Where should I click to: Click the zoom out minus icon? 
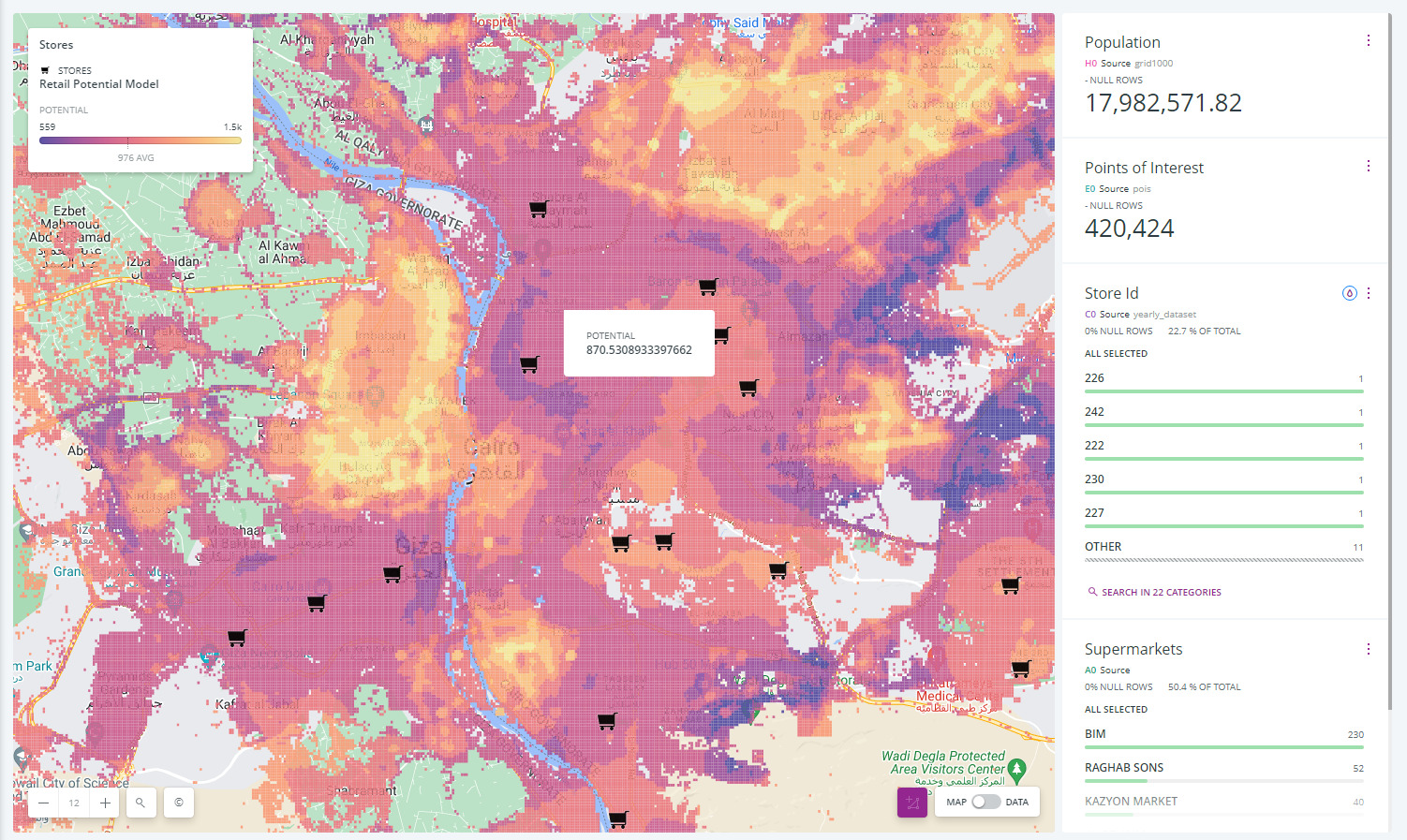pos(43,803)
